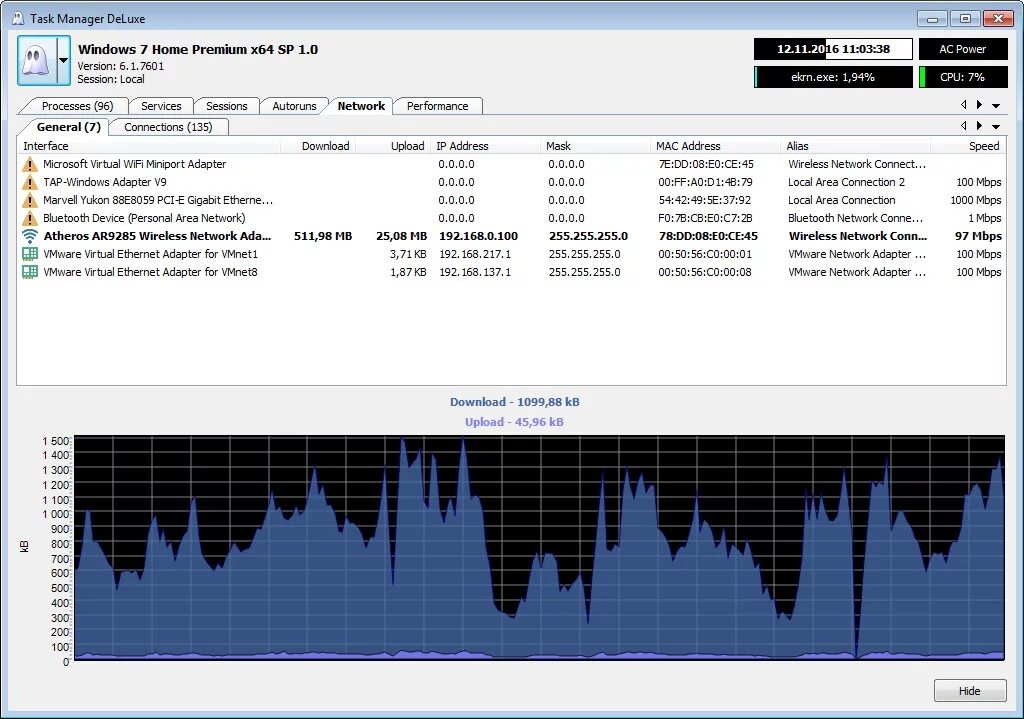The image size is (1024, 719).
Task: Click the Local Area Connection 2 alias
Action: tap(846, 182)
